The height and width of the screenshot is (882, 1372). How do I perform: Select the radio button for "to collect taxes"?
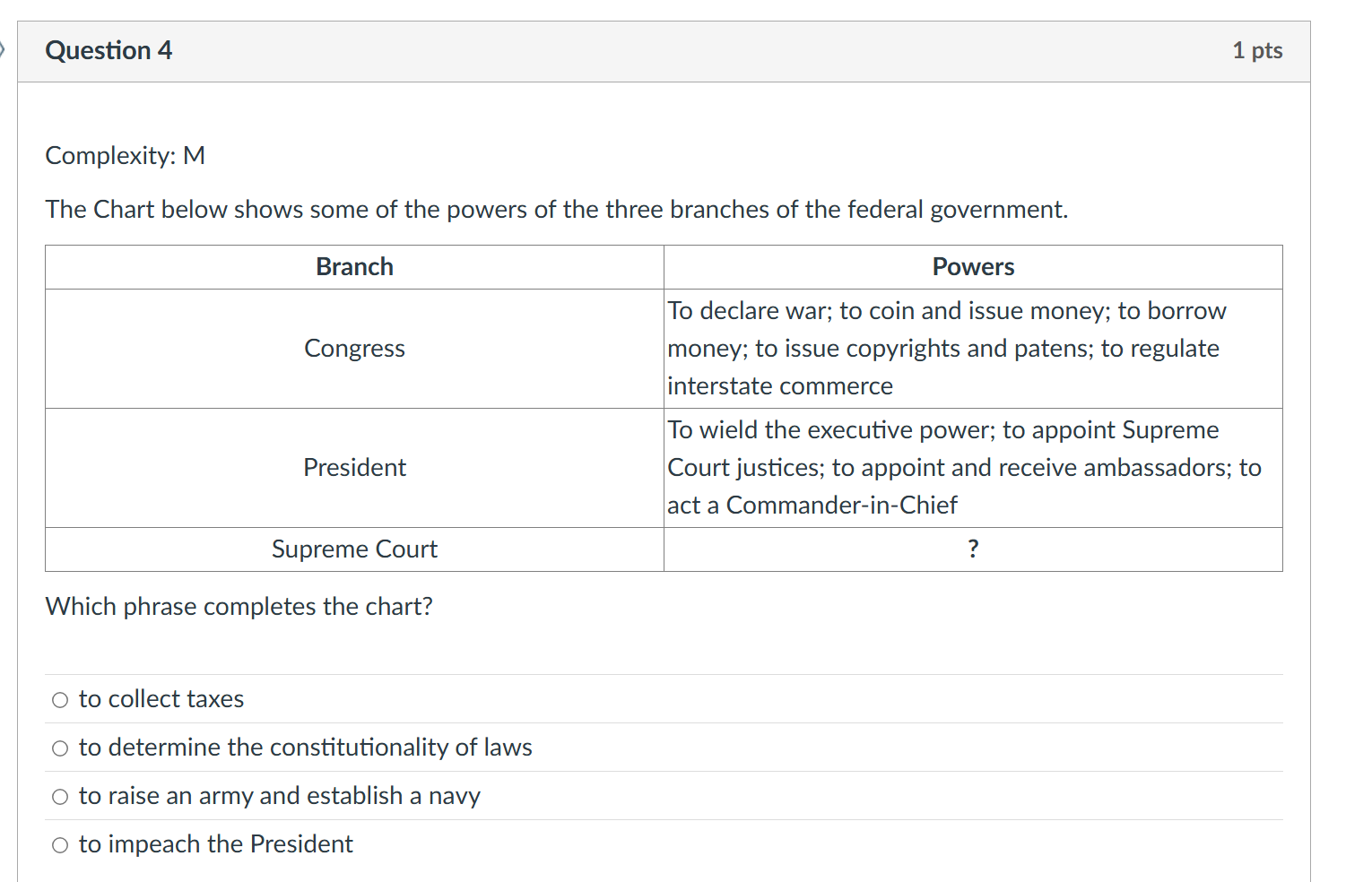(59, 699)
